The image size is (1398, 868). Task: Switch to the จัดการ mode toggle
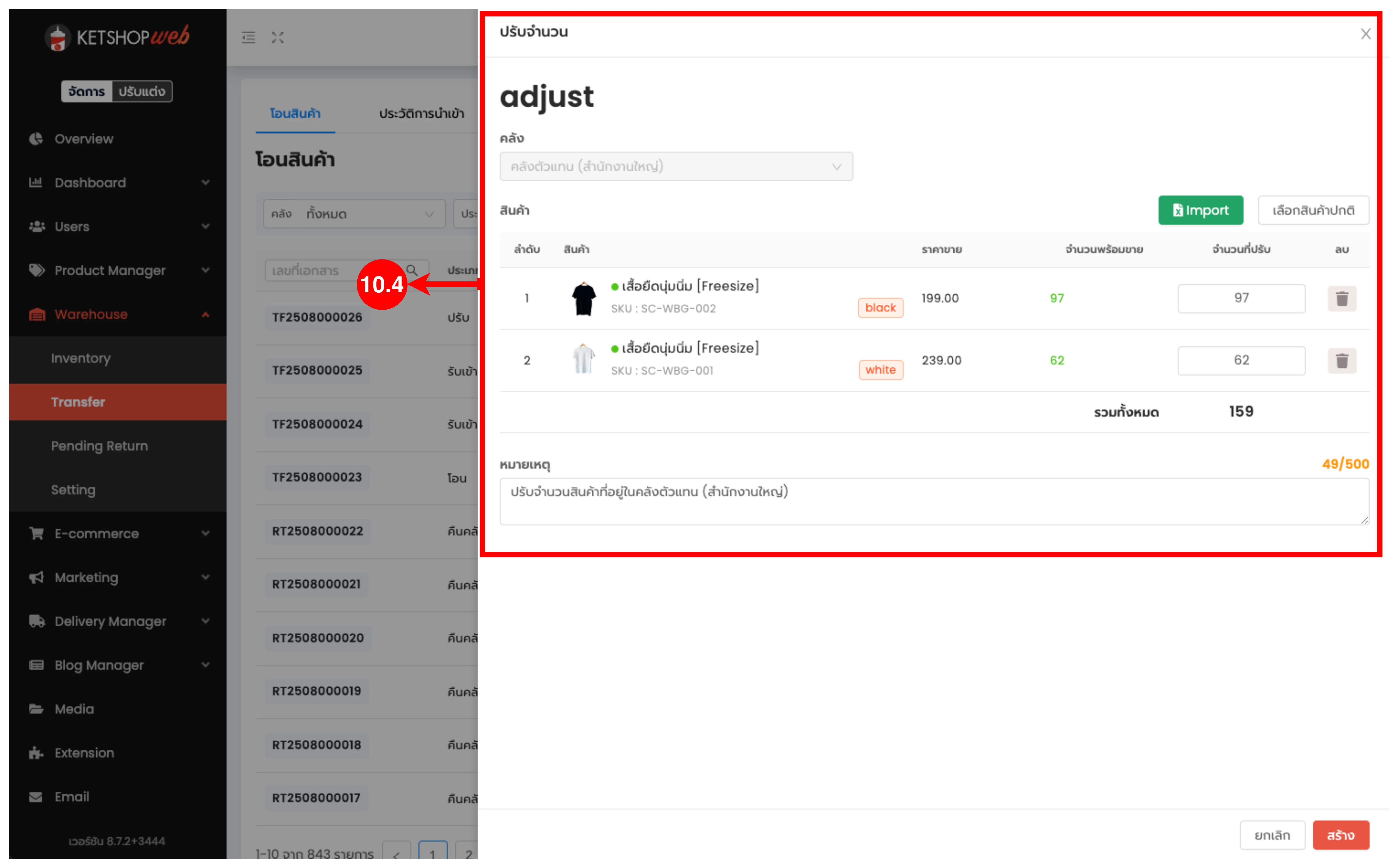[x=87, y=91]
